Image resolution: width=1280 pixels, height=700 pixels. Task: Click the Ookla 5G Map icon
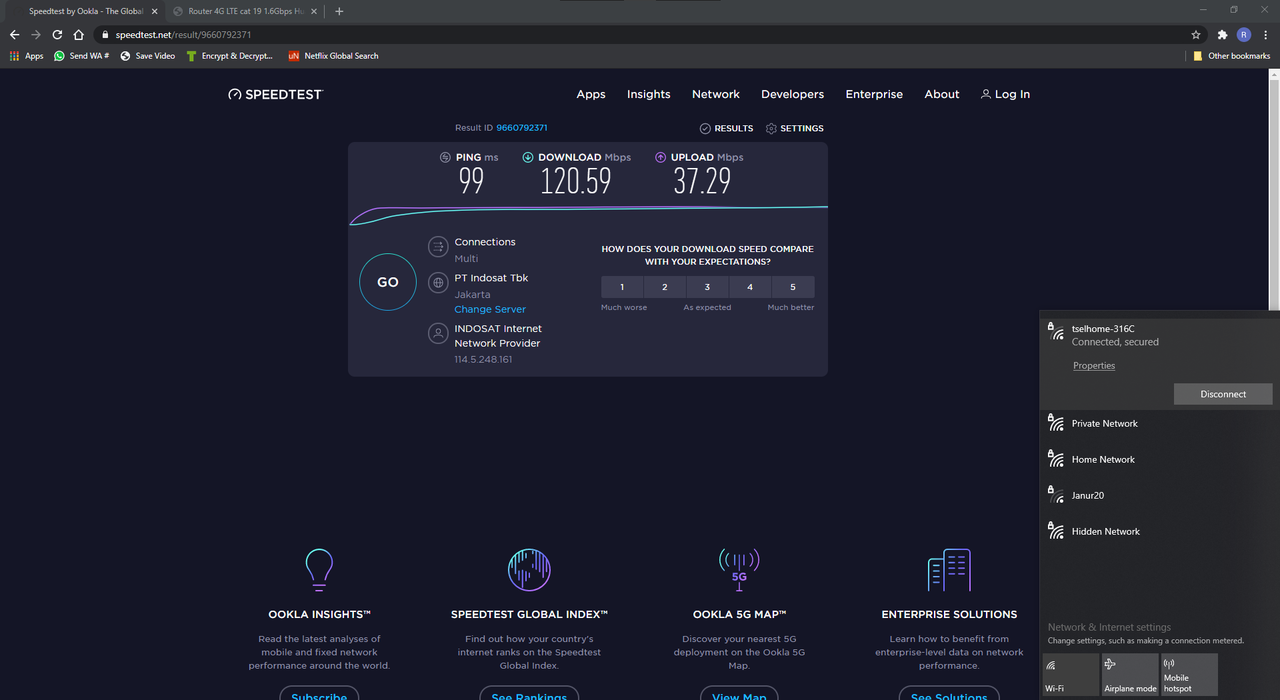pyautogui.click(x=739, y=569)
